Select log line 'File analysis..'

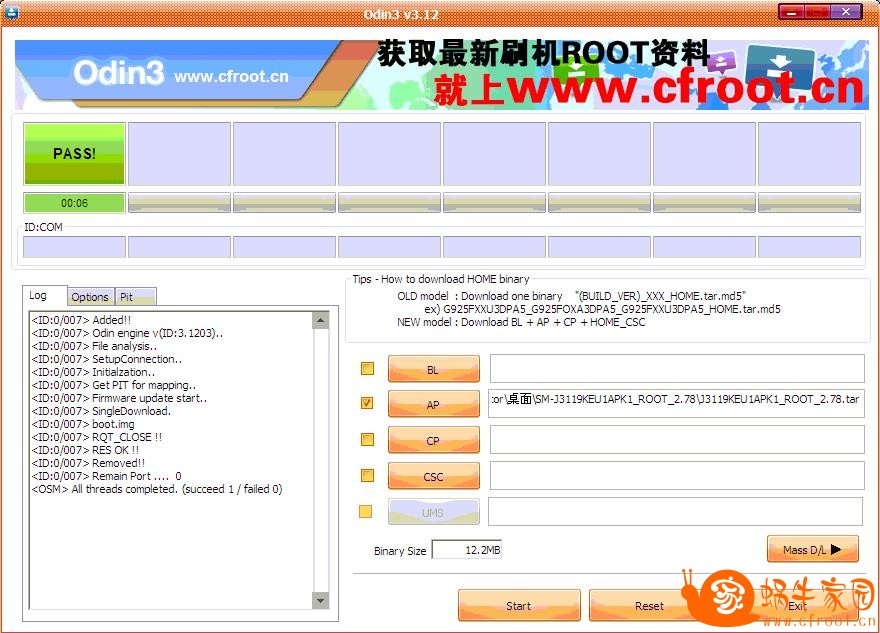94,346
